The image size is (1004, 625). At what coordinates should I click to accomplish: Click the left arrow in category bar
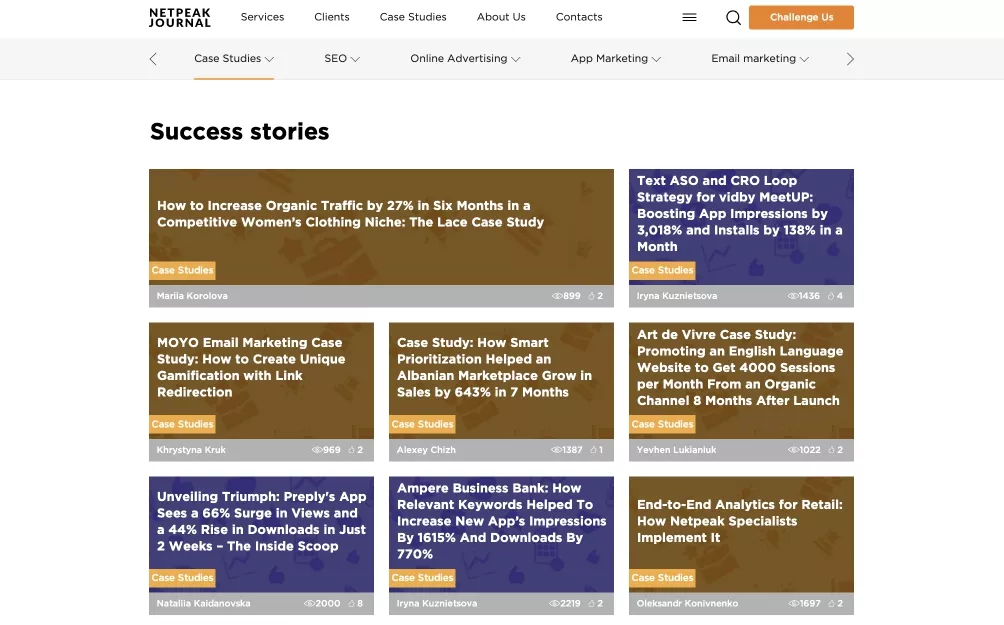pyautogui.click(x=153, y=59)
